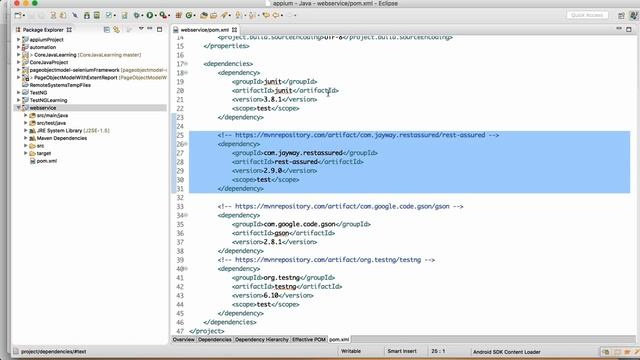The width and height of the screenshot is (640, 360).
Task: Expand the appiumProject tree node
Action: point(18,40)
